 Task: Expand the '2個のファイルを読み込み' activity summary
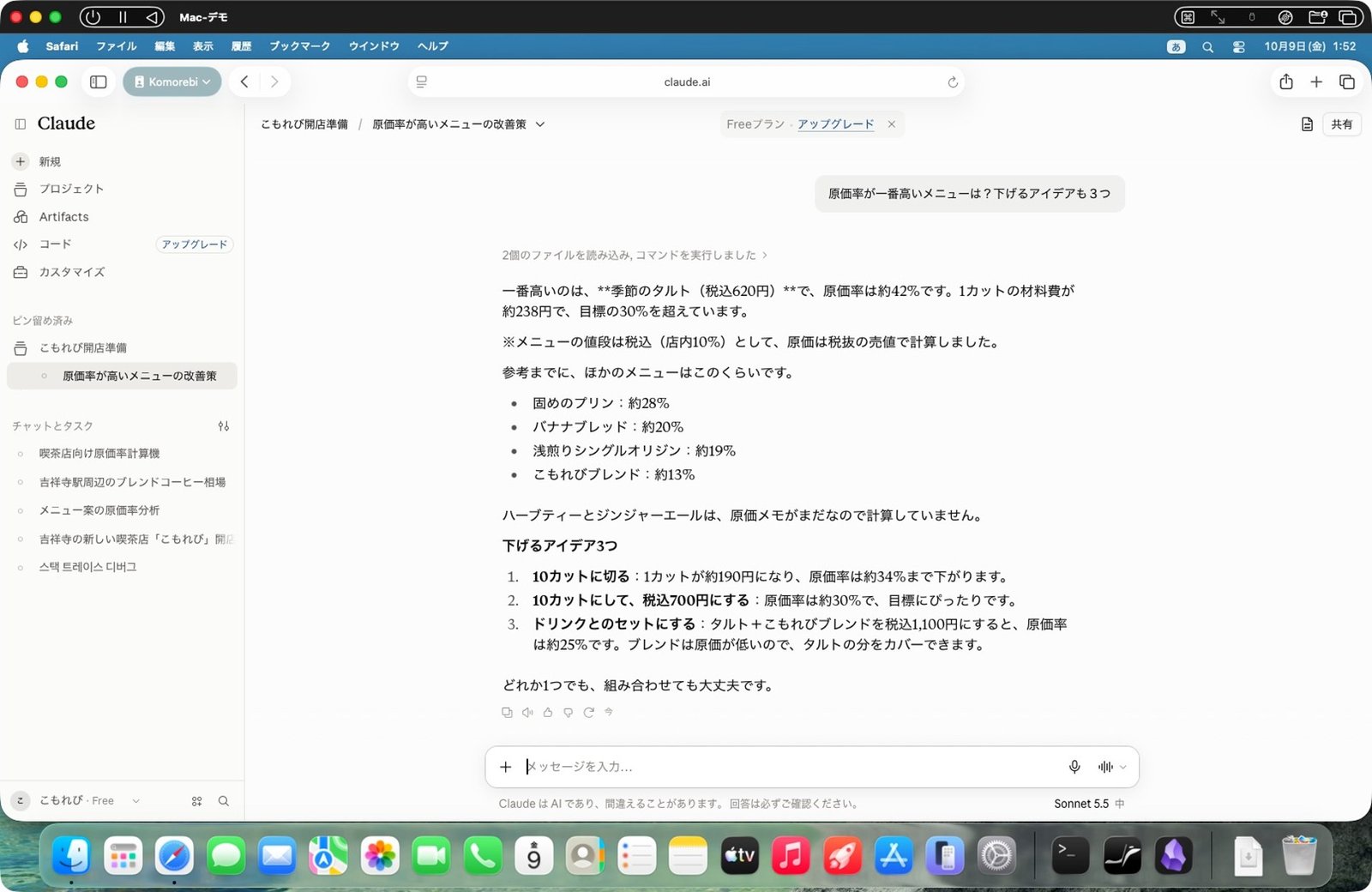pos(635,256)
